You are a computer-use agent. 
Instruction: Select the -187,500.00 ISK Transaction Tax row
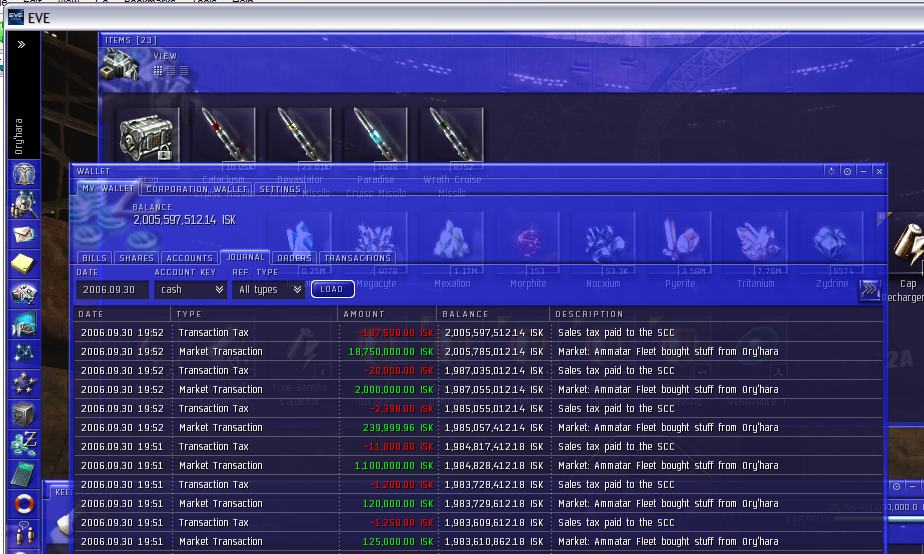(478, 332)
